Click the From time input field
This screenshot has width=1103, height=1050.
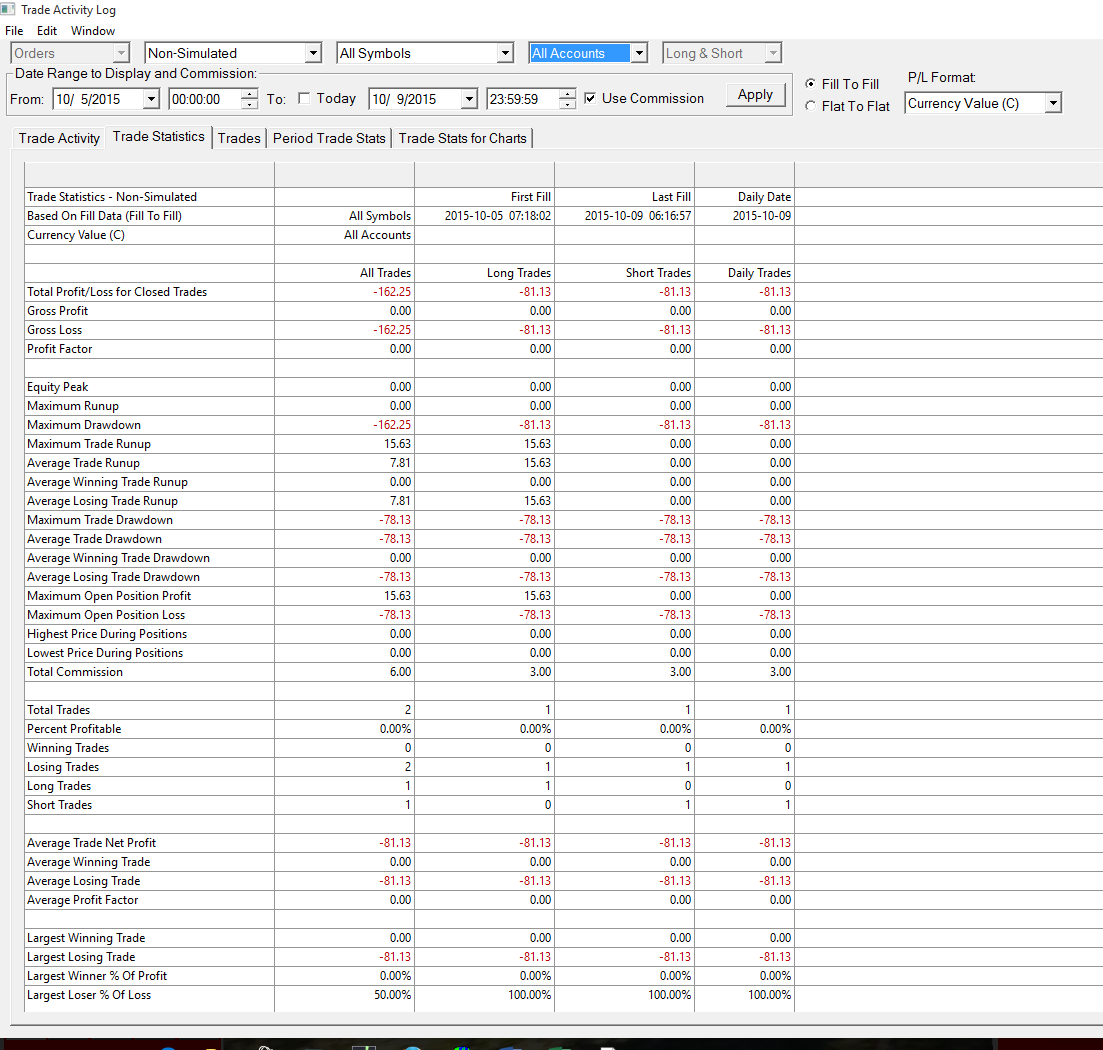click(x=205, y=99)
